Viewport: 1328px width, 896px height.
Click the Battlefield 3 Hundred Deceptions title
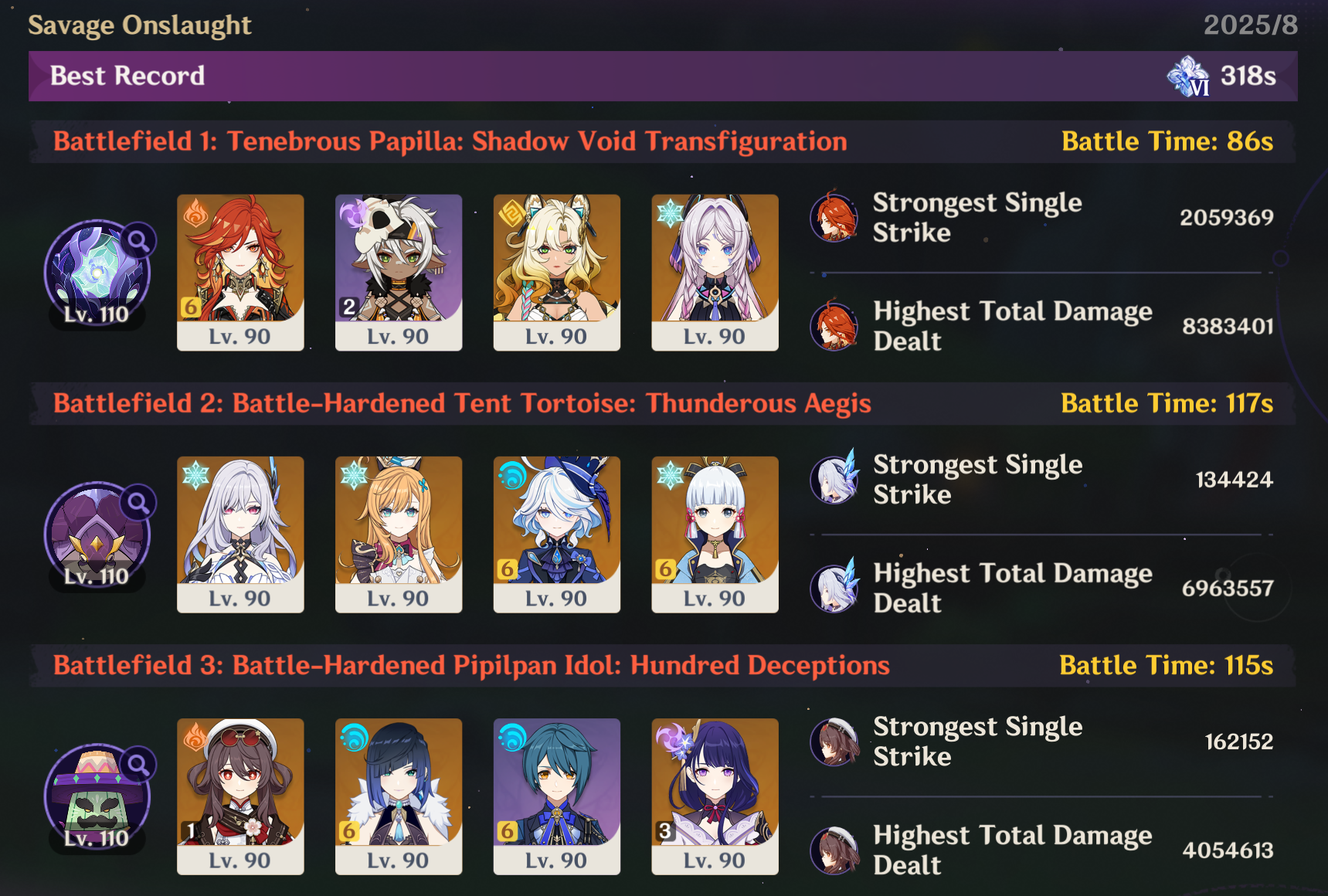(x=471, y=665)
